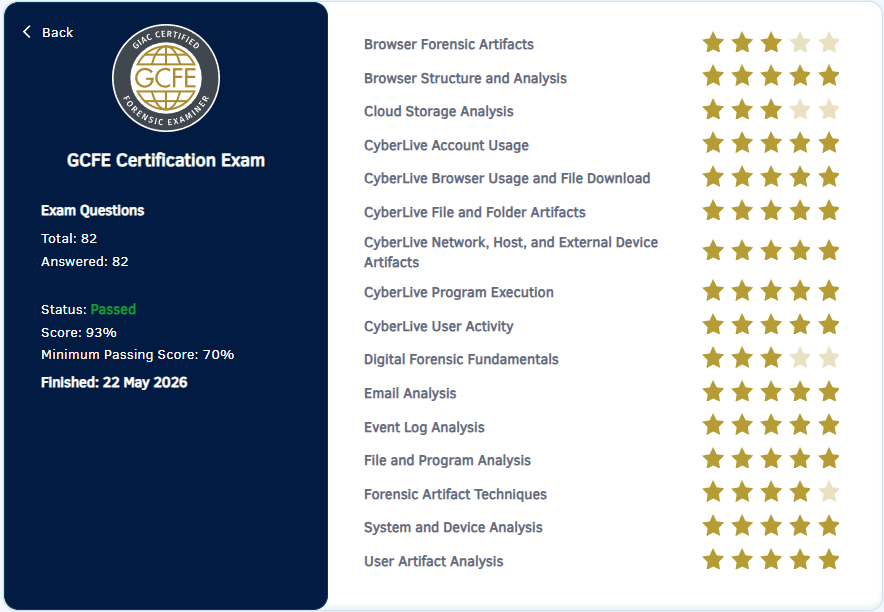This screenshot has width=884, height=612.
Task: Click third star of Cloud Storage Analysis
Action: [x=771, y=110]
